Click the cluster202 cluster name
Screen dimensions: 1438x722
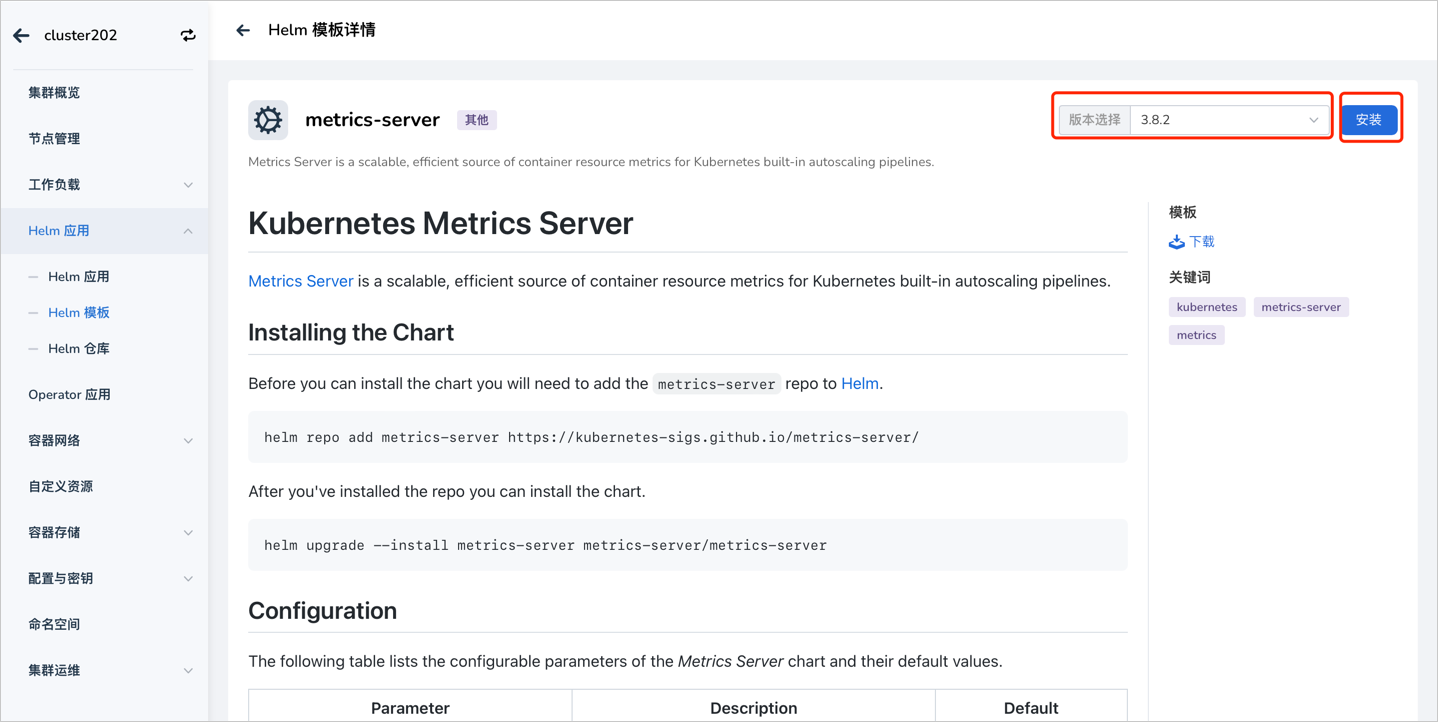click(x=81, y=36)
